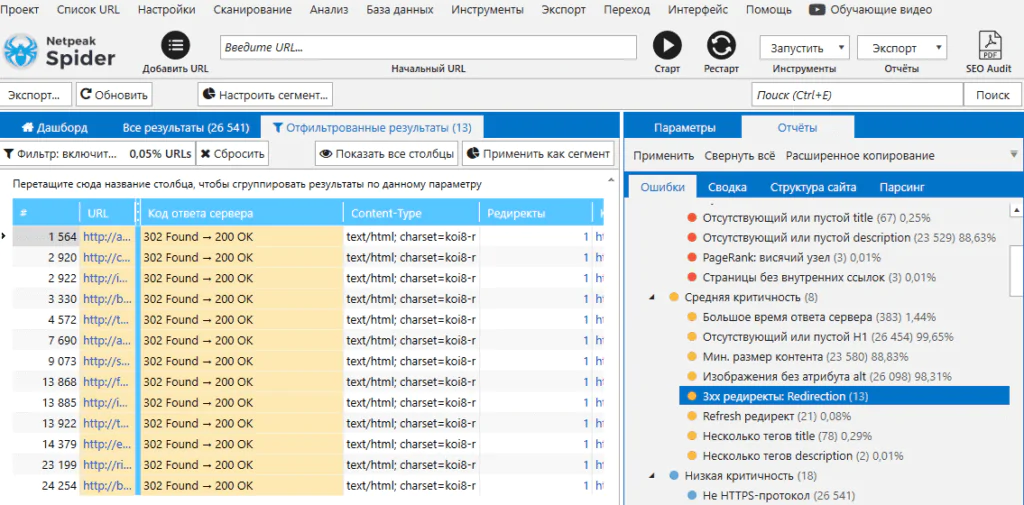Collapse the column grouping area chevron
Screen dimensions: 1024x505
click(x=611, y=179)
